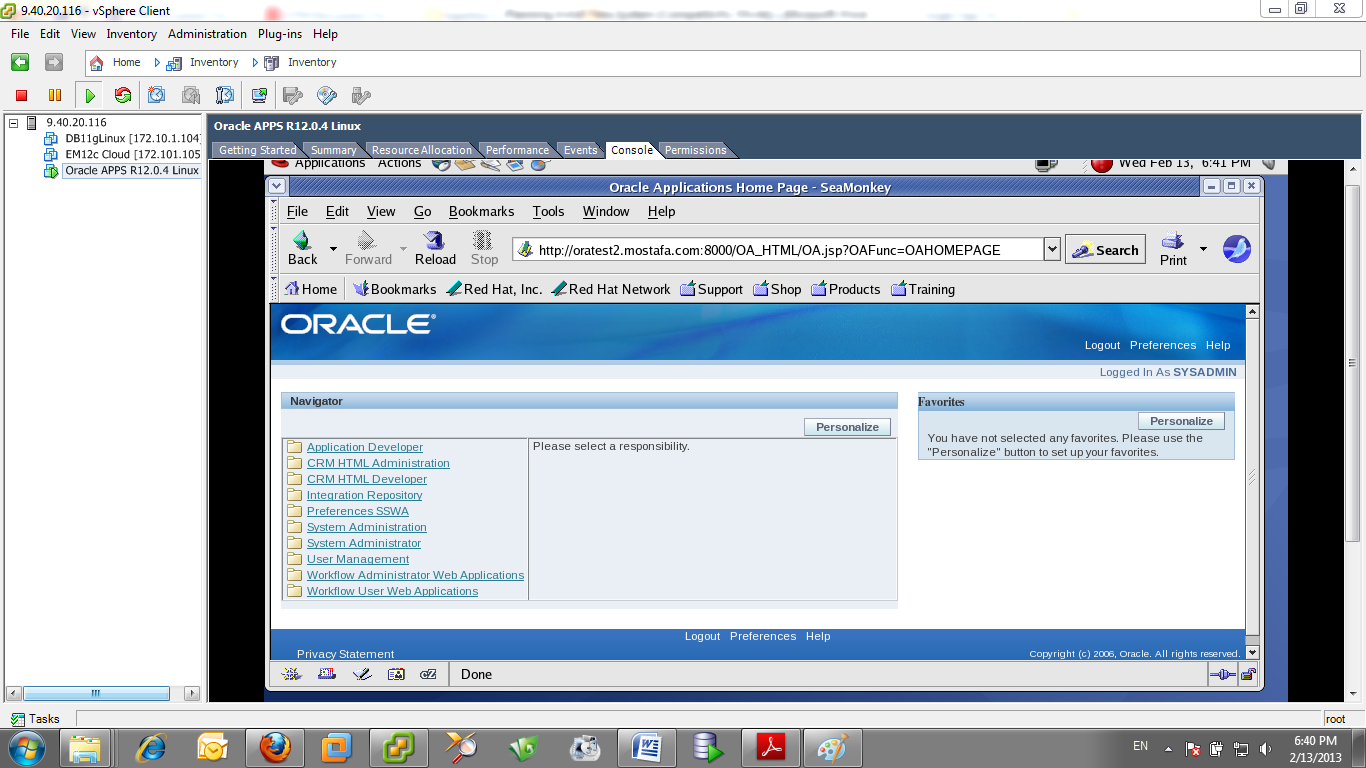Open the Bookmarks menu in SeaMonkey
1366x768 pixels.
click(x=481, y=211)
